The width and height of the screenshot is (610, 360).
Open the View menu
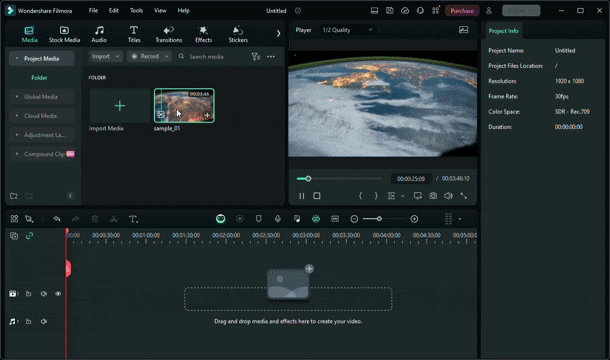(x=160, y=11)
